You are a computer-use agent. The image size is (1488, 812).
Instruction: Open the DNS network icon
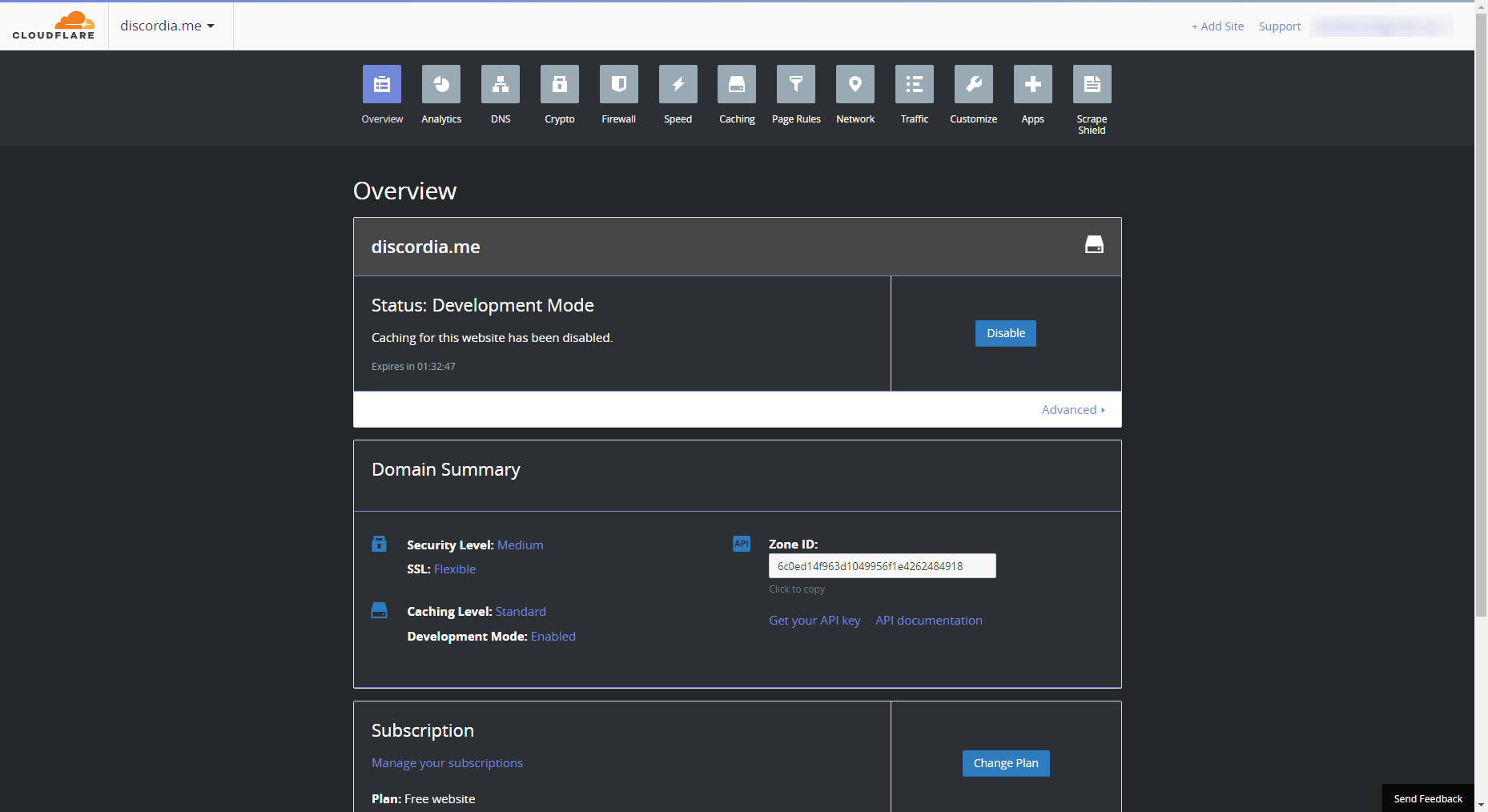pyautogui.click(x=501, y=84)
